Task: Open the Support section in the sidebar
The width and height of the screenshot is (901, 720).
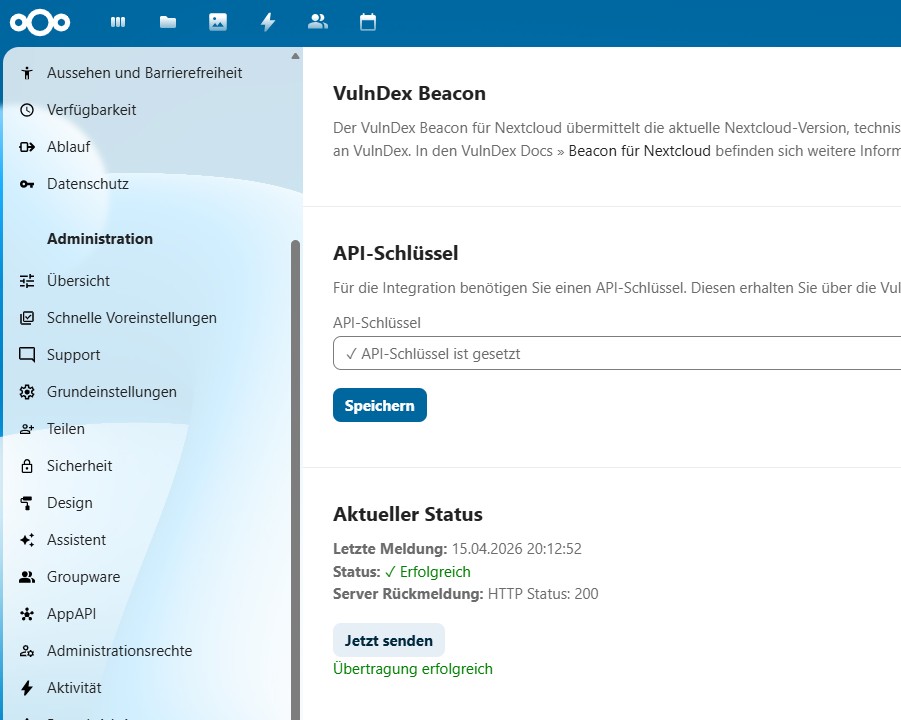Action: 73,355
